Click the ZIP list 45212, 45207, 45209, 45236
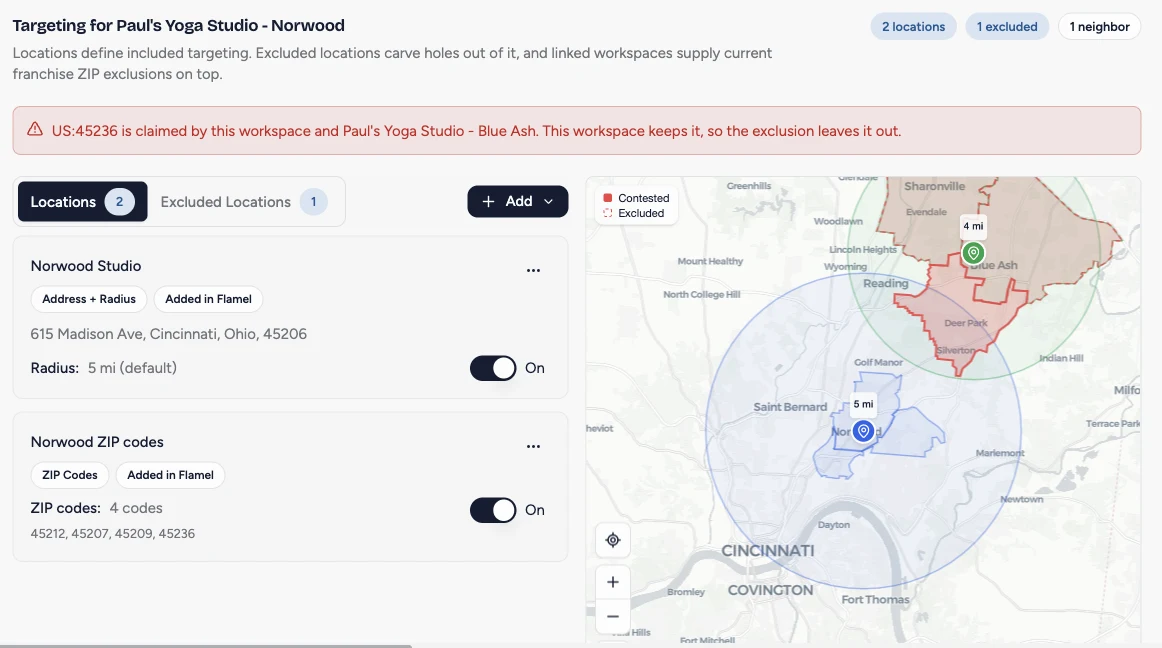The image size is (1162, 648). (x=113, y=534)
